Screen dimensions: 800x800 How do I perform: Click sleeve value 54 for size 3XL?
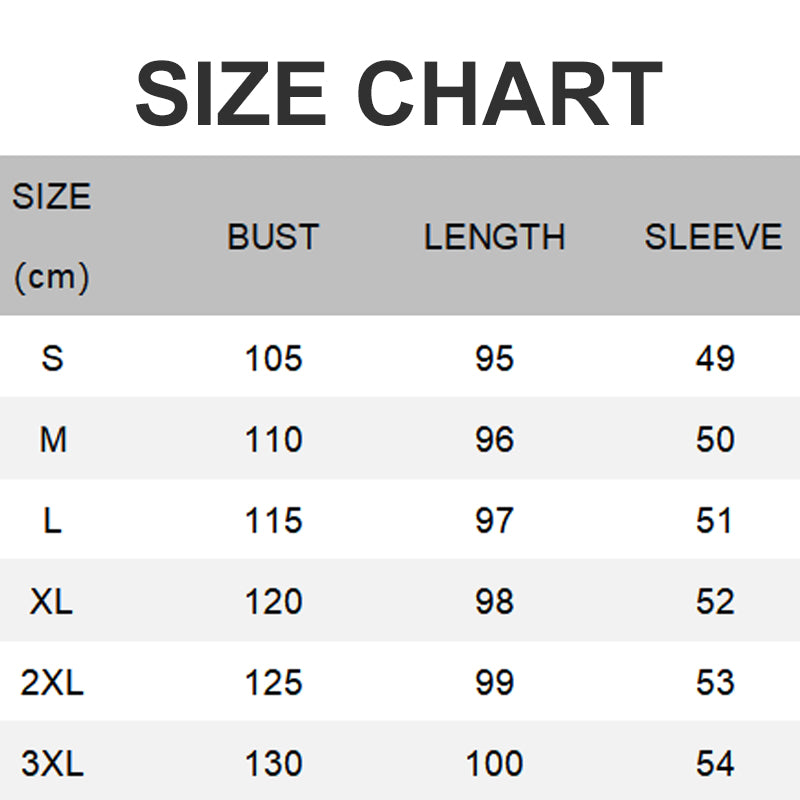click(714, 764)
